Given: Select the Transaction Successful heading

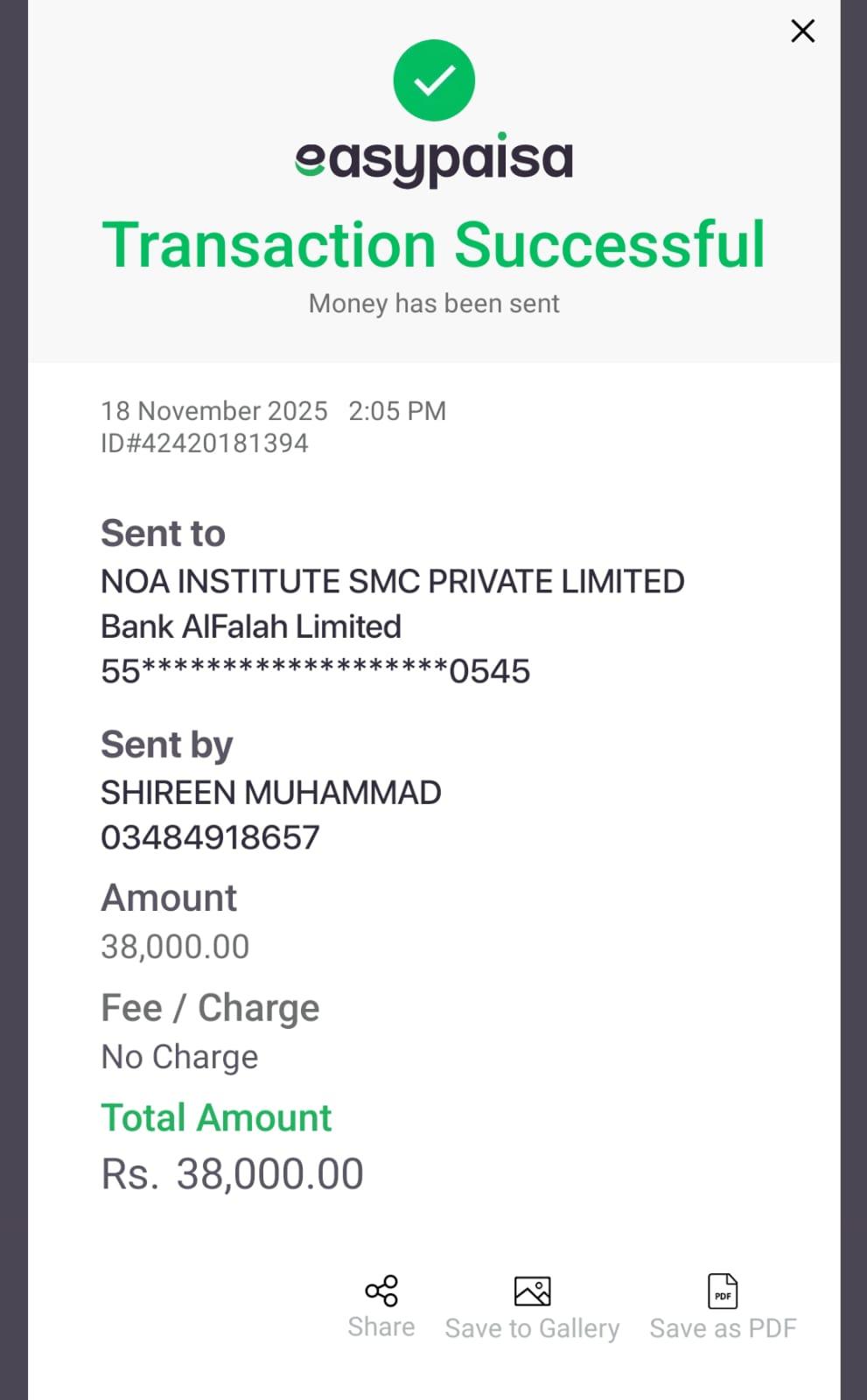Looking at the screenshot, I should pyautogui.click(x=434, y=244).
